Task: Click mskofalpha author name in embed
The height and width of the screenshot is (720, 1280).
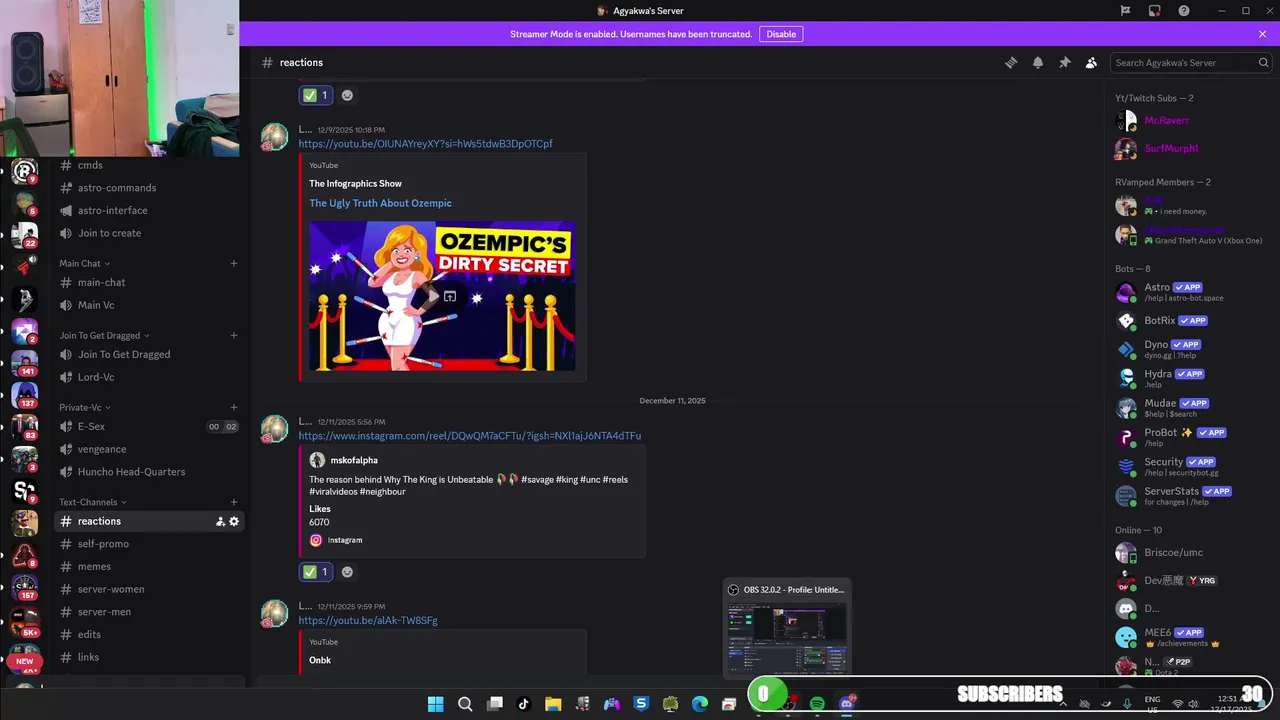Action: [354, 460]
